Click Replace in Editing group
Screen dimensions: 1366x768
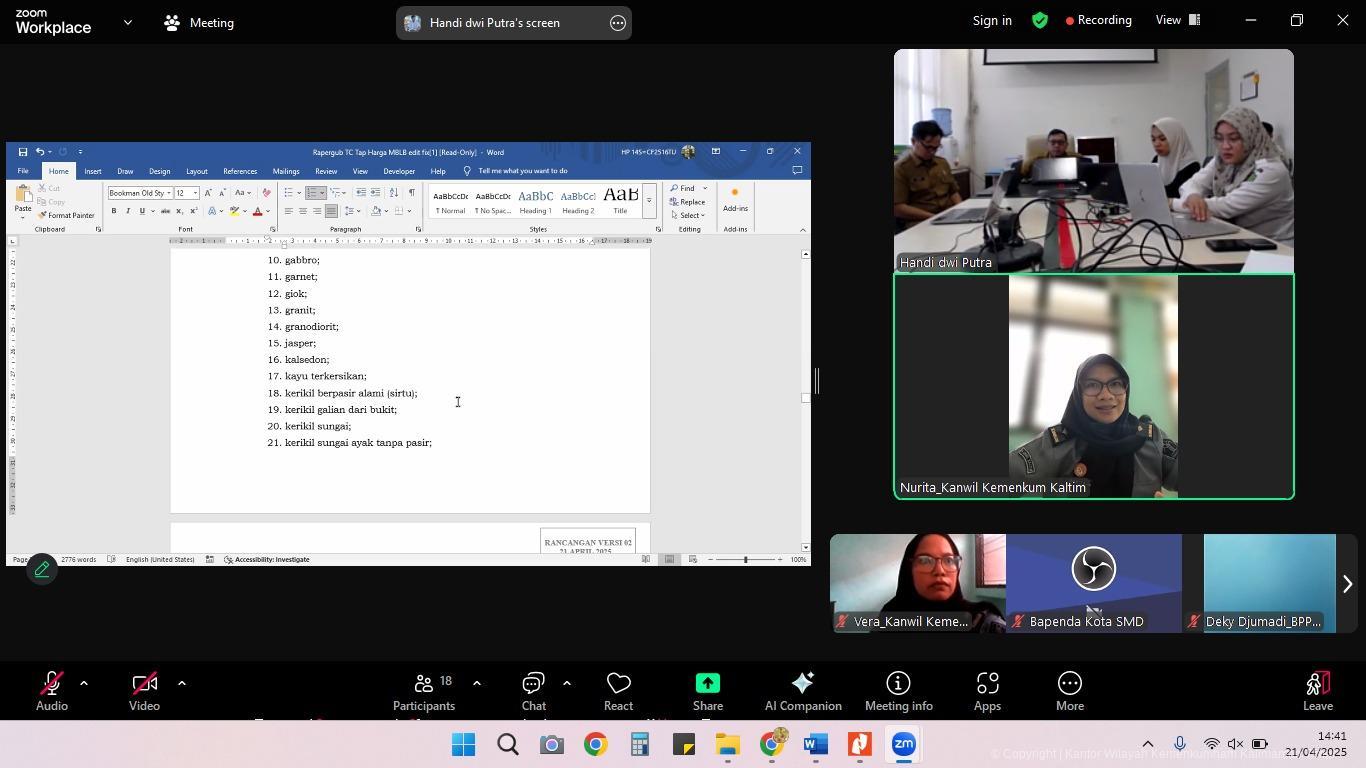tap(687, 202)
